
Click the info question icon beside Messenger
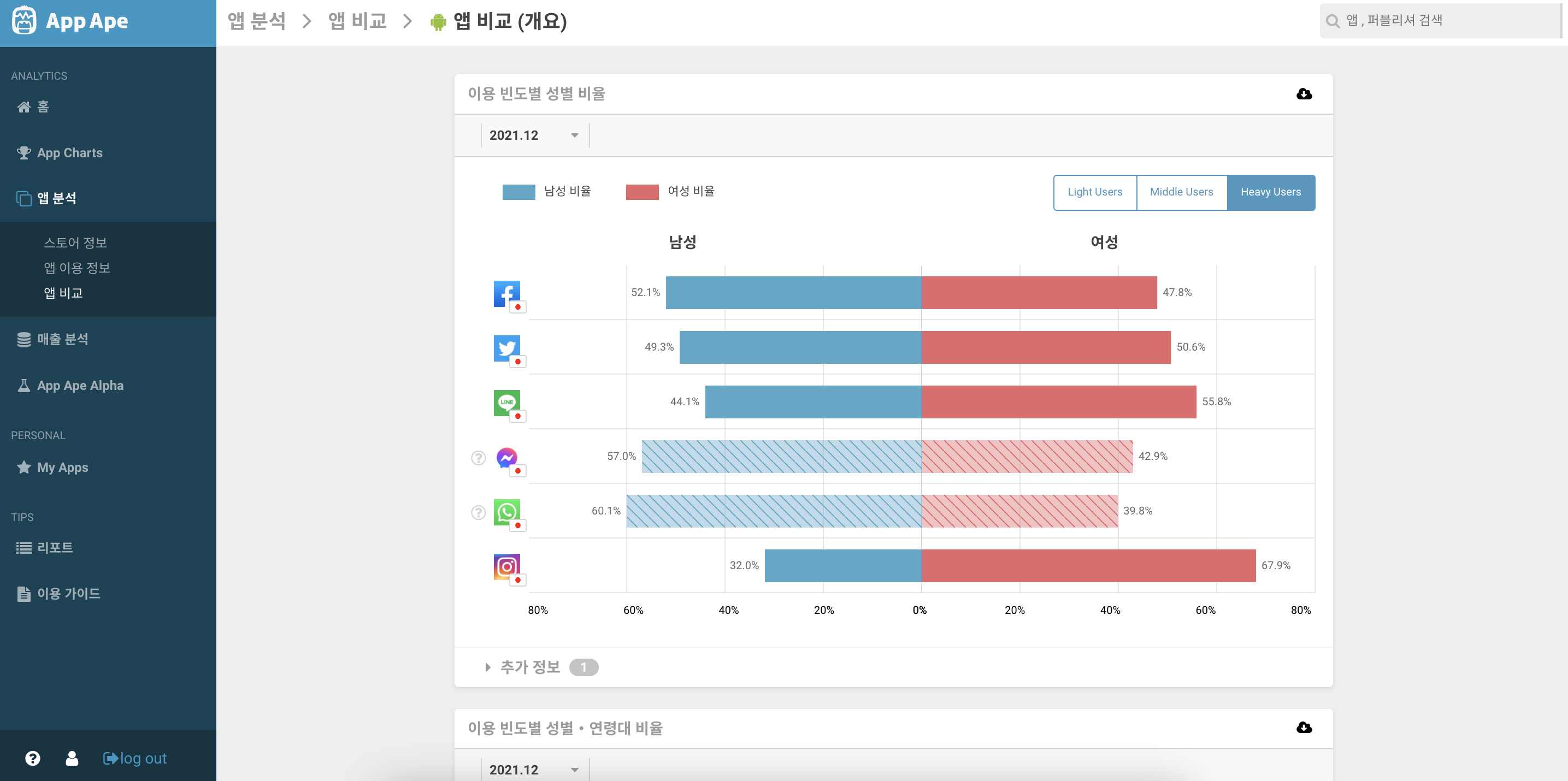click(x=479, y=458)
